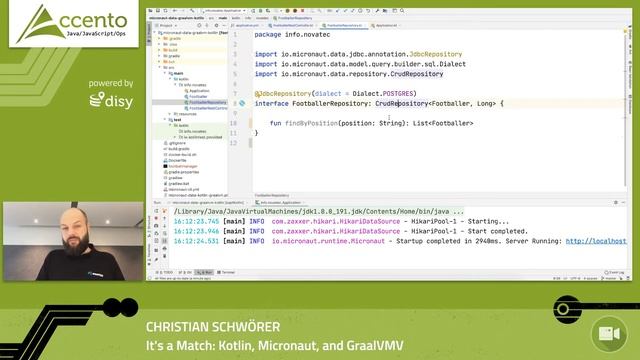Click JdbcRepository in import line 3

click(436, 54)
